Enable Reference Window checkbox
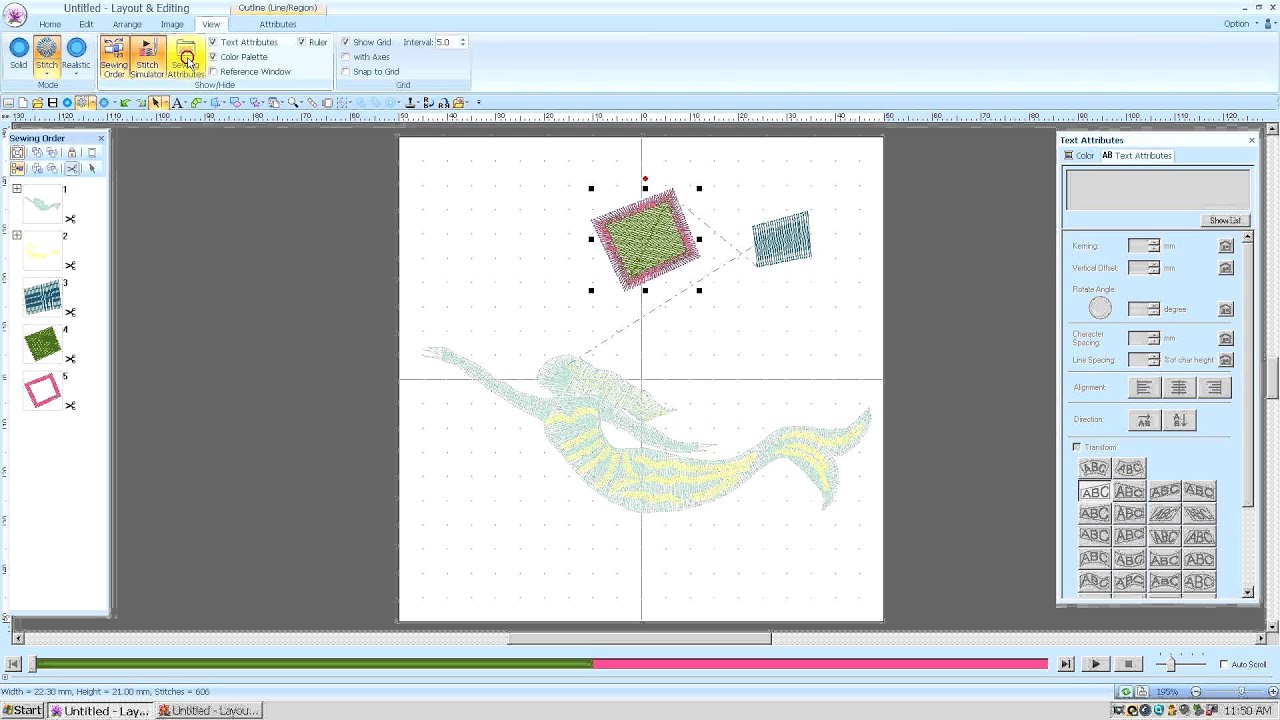Image resolution: width=1280 pixels, height=720 pixels. tap(212, 72)
